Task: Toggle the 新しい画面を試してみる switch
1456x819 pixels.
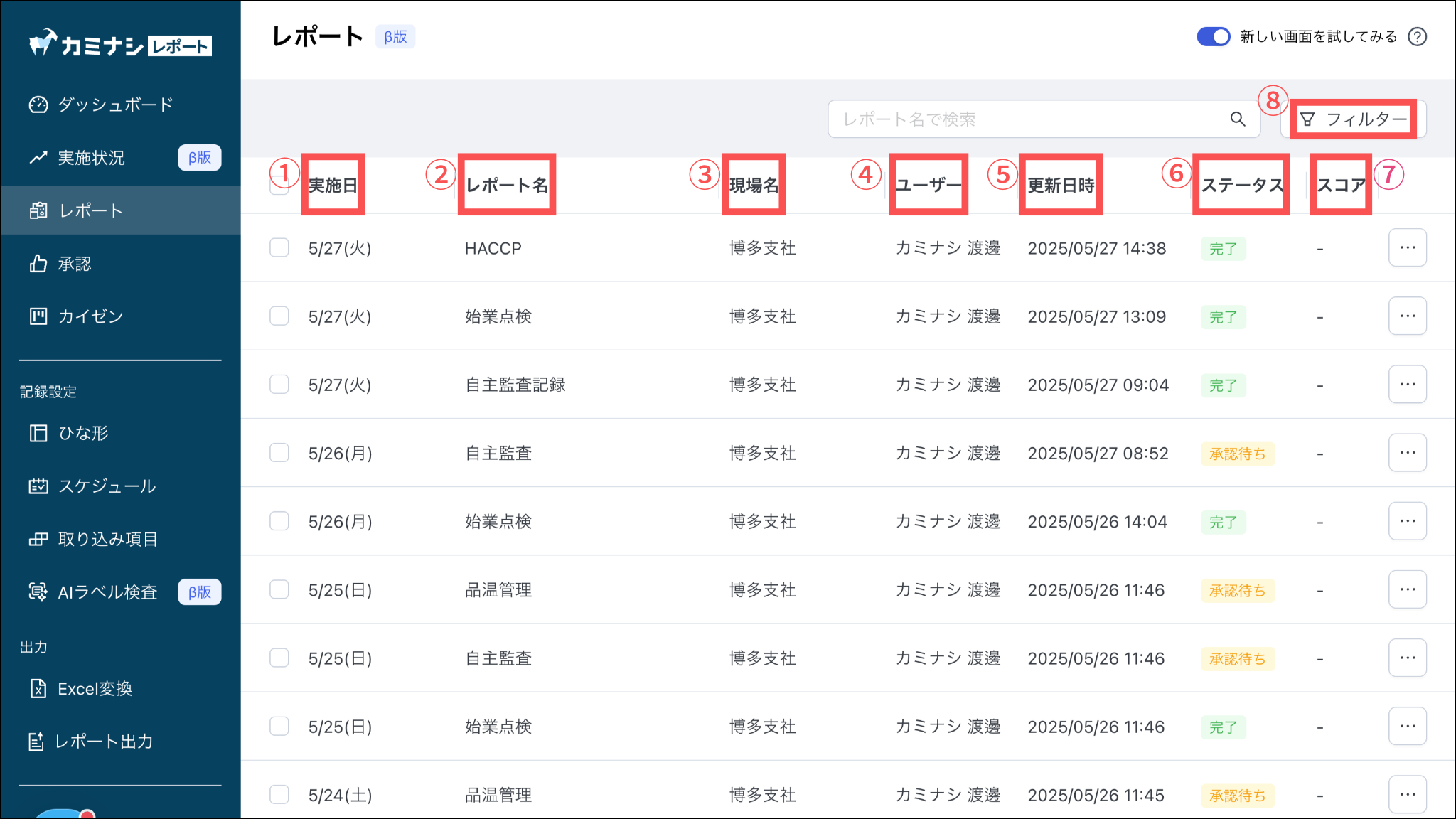Action: click(1213, 37)
